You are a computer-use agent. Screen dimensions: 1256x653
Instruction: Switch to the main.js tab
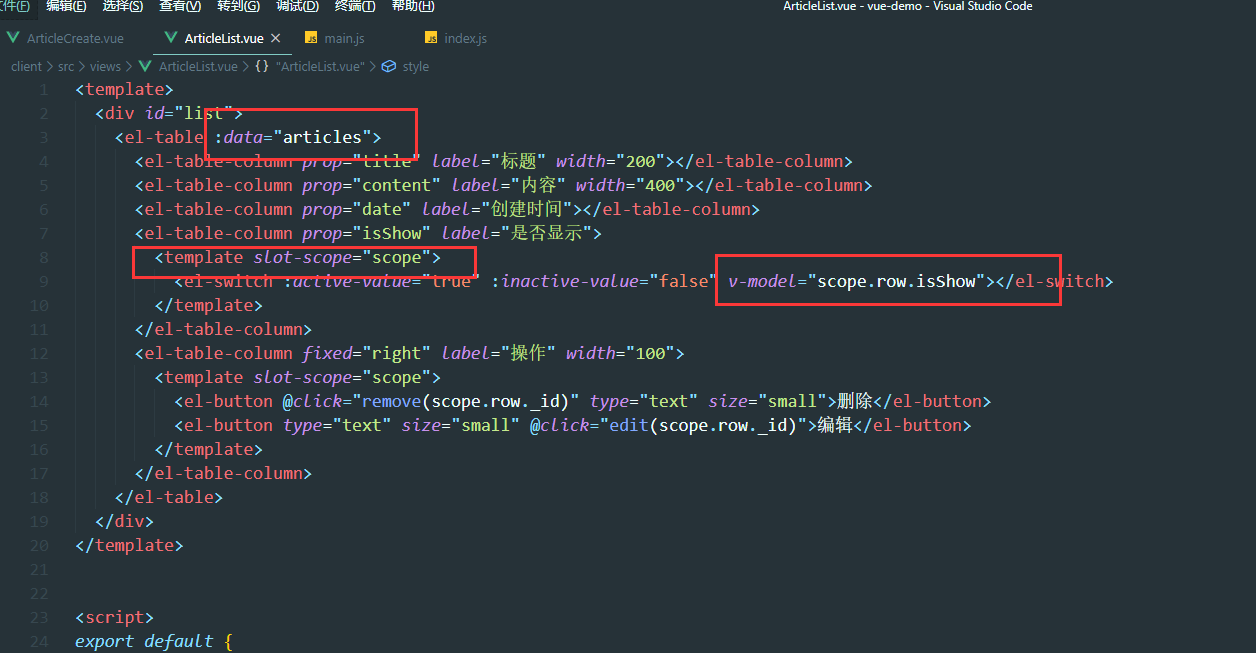[x=344, y=38]
